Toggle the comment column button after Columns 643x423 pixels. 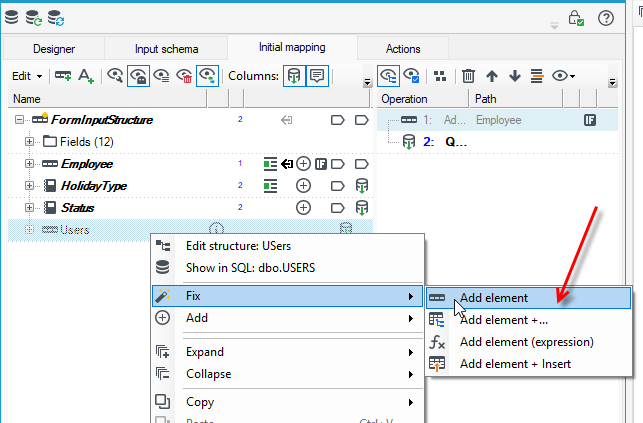click(x=317, y=76)
